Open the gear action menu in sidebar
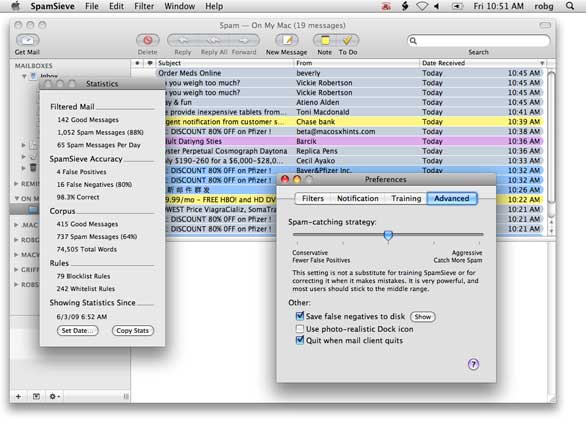 (x=55, y=396)
